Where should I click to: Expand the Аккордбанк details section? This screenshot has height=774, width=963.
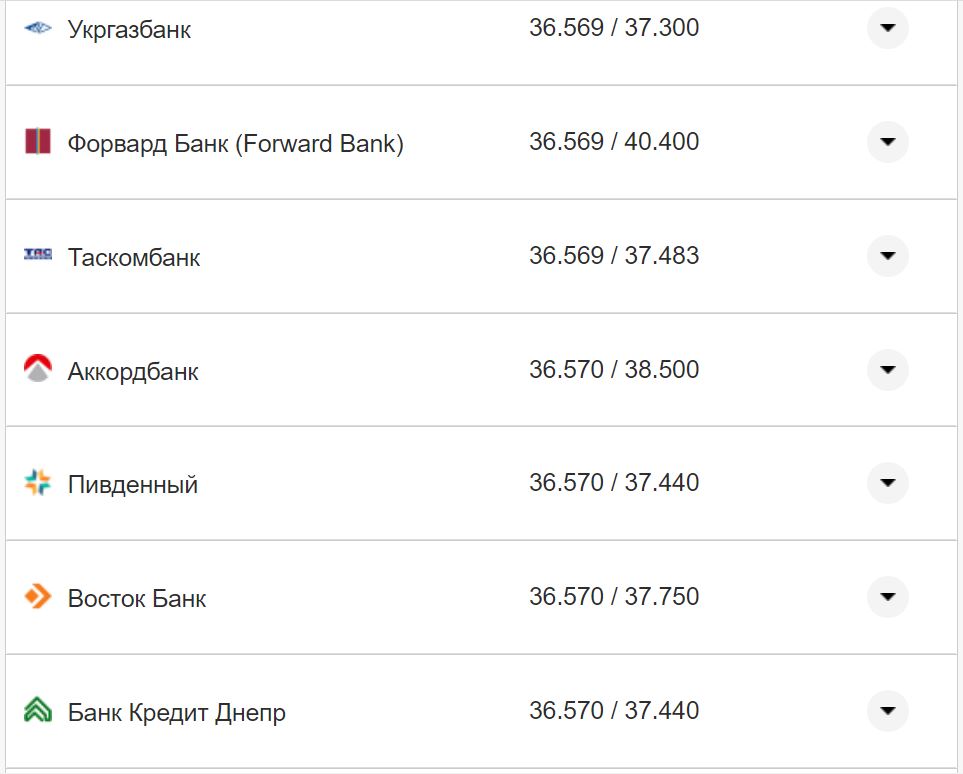coord(887,369)
